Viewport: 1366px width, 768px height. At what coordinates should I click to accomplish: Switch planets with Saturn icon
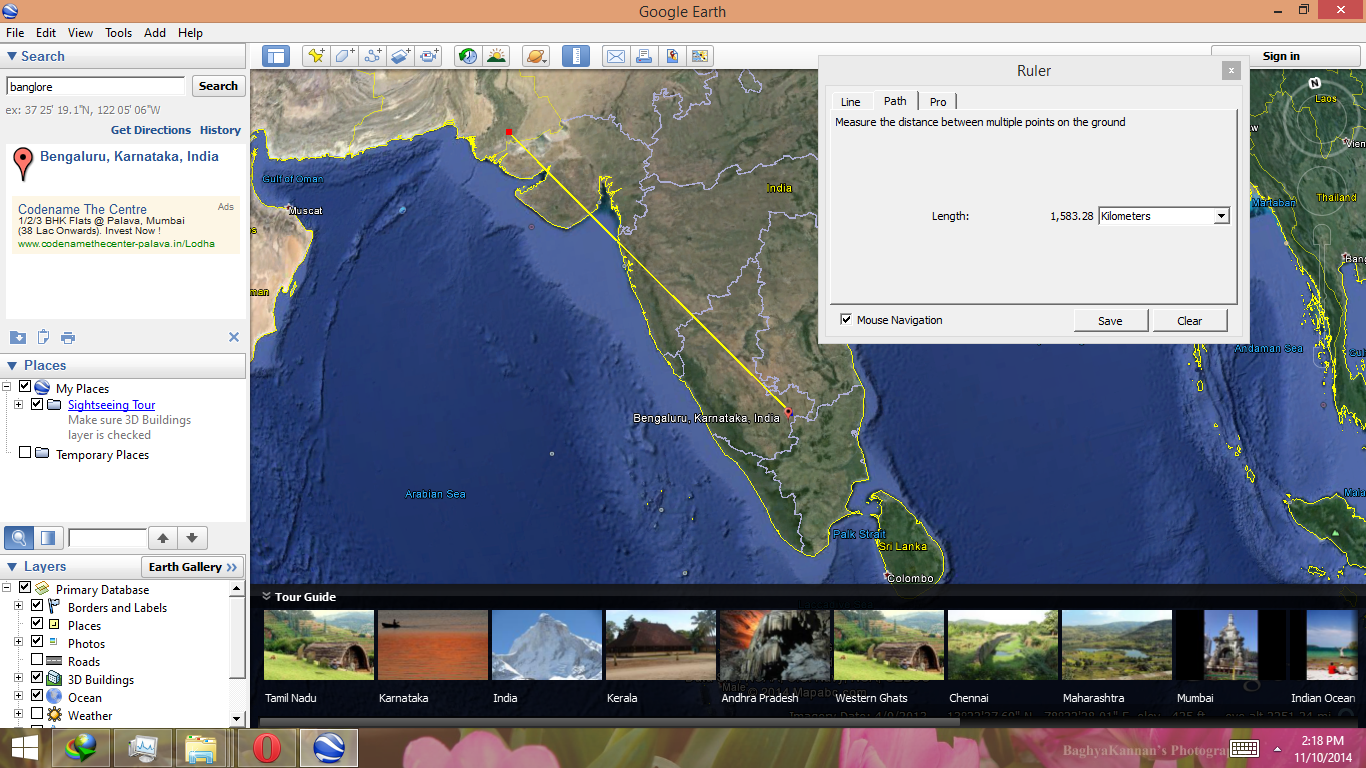536,56
